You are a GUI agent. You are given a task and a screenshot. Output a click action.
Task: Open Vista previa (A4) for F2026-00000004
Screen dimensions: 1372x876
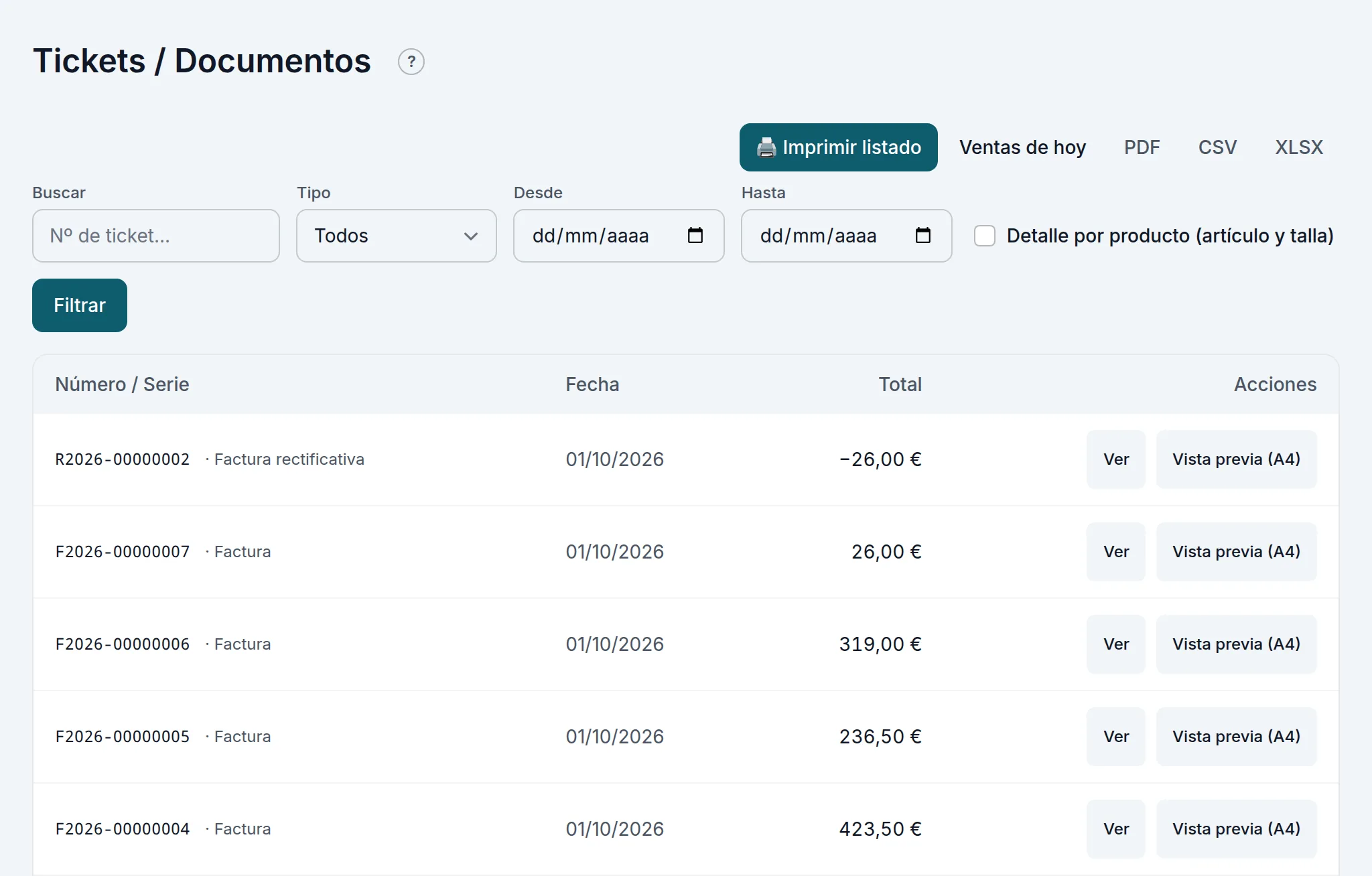click(x=1237, y=829)
